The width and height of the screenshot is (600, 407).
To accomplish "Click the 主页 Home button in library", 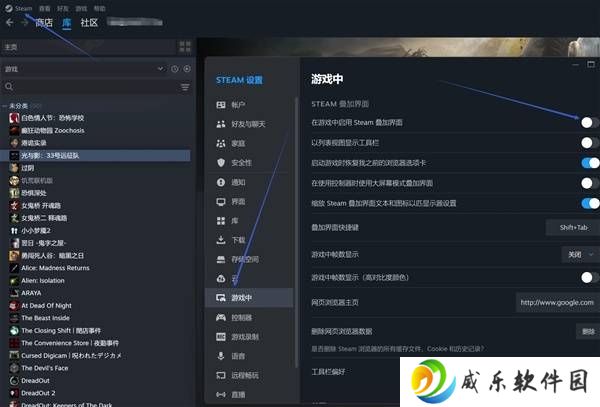I will [88, 47].
